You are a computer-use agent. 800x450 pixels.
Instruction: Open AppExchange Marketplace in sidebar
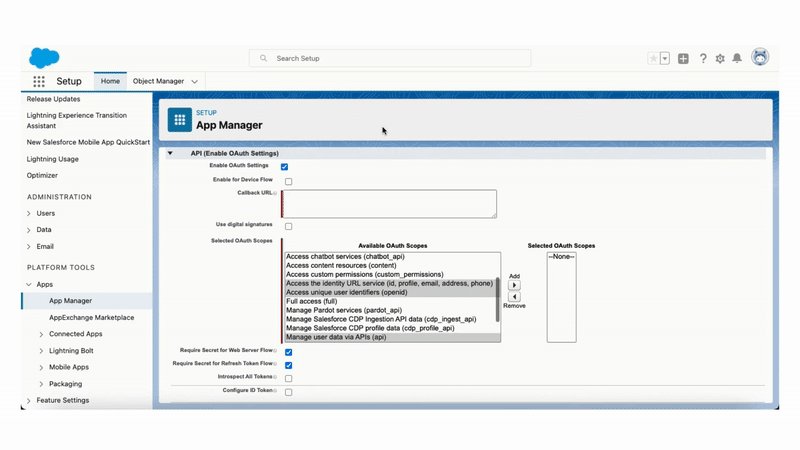[x=92, y=317]
